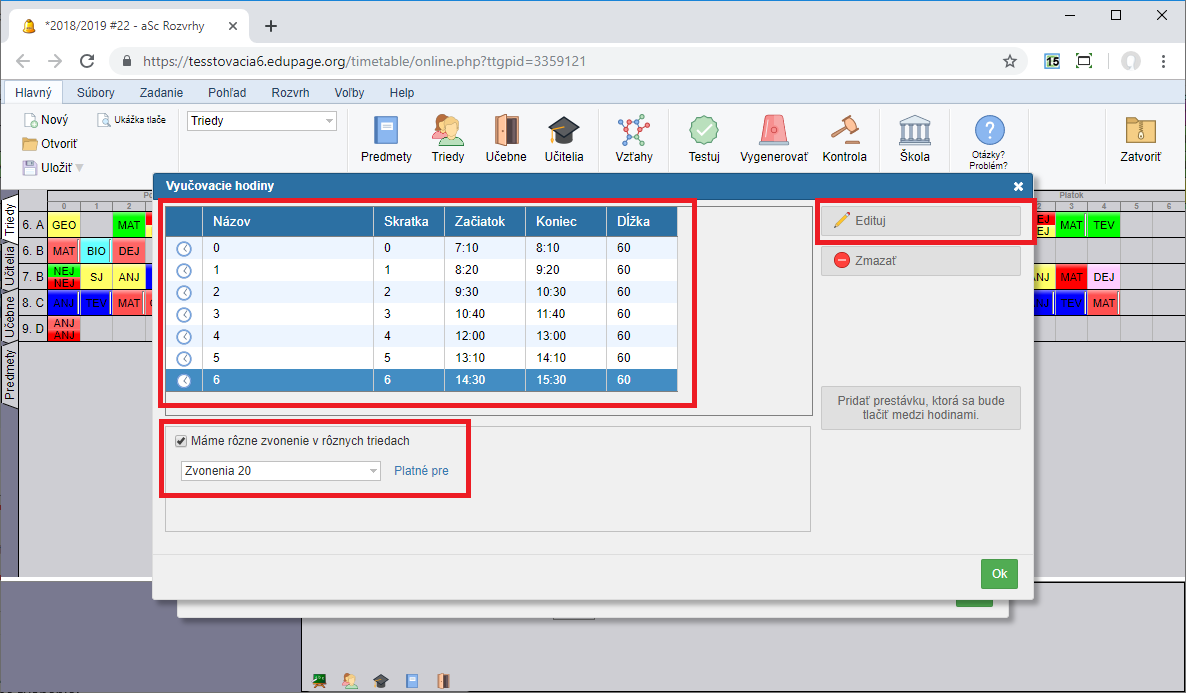Open the Súbory menu
Viewport: 1186px width, 693px height.
(95, 92)
